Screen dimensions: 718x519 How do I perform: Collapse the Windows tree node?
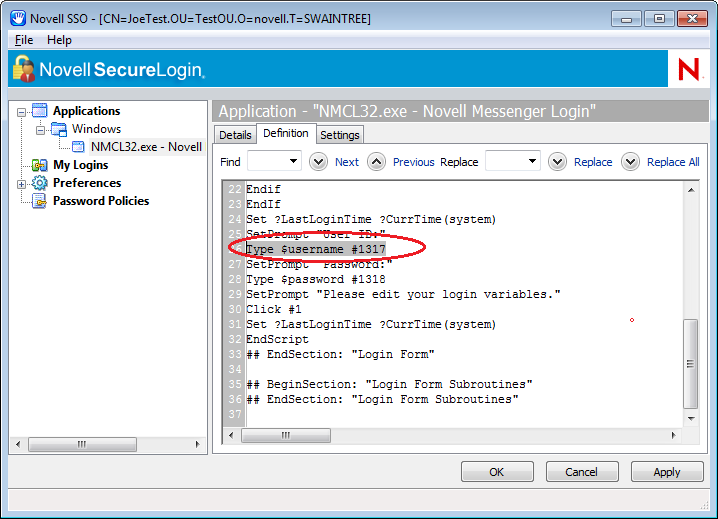(x=41, y=131)
